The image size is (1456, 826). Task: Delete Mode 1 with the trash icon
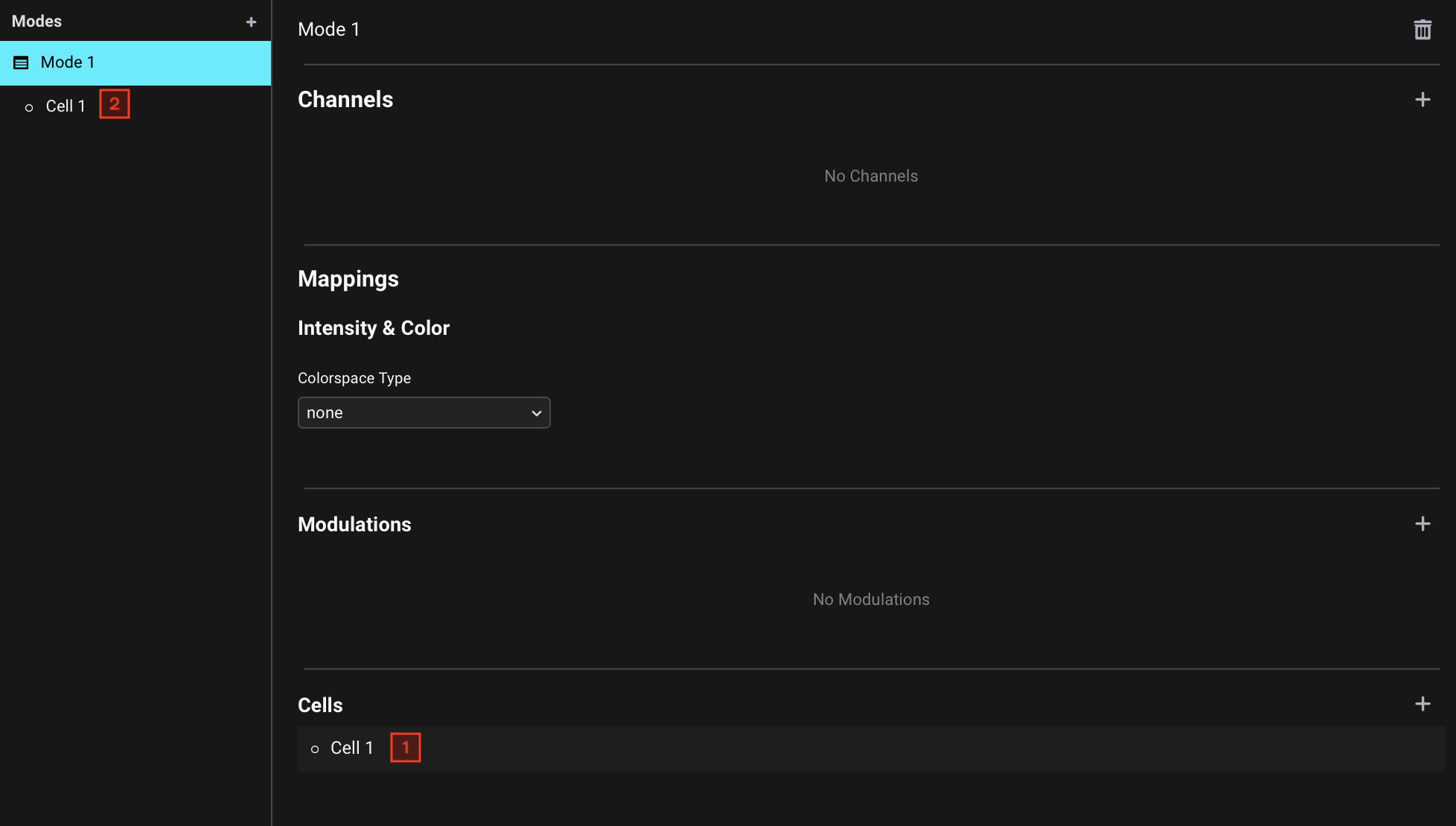tap(1423, 30)
